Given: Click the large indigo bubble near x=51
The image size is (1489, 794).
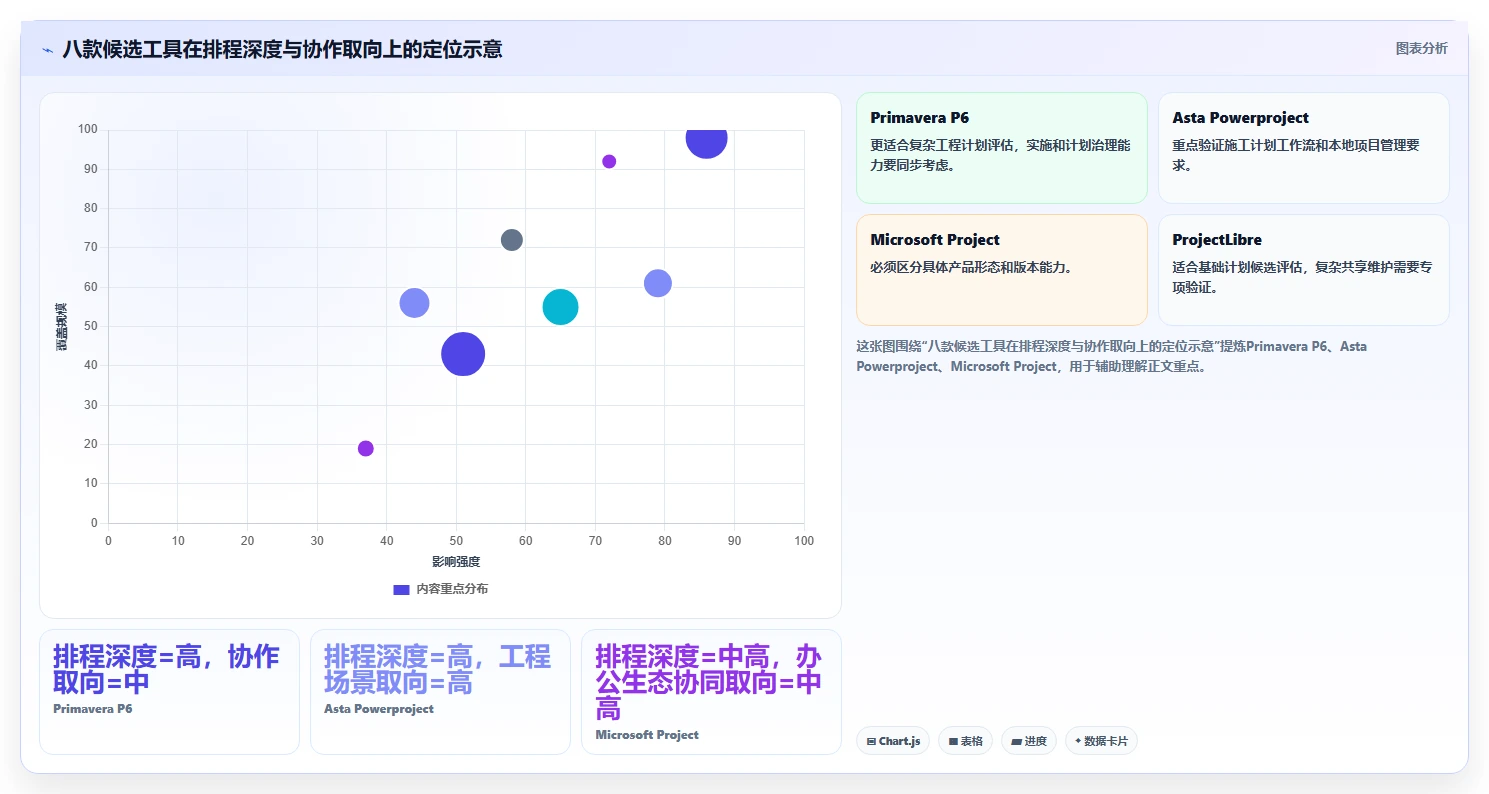Looking at the screenshot, I should (x=463, y=354).
